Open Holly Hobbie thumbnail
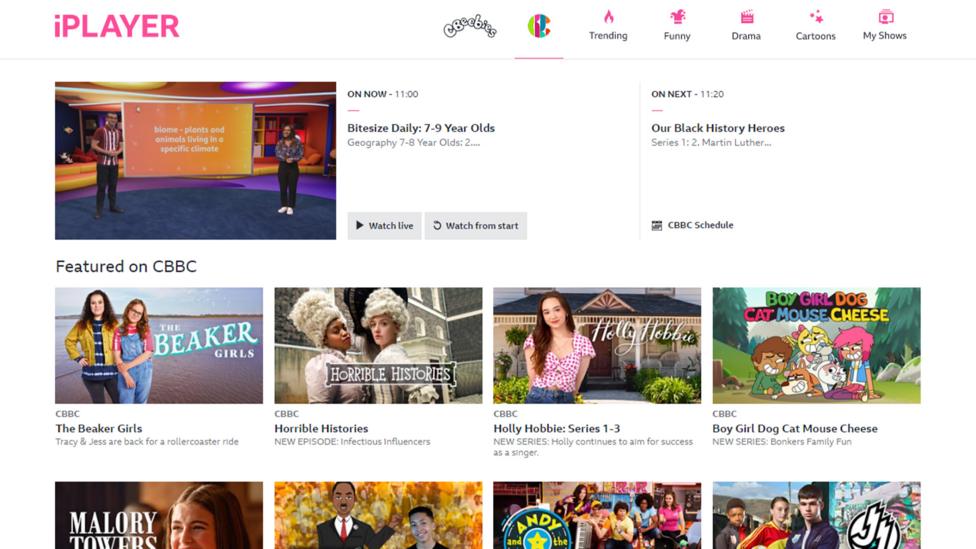This screenshot has width=976, height=549. (597, 346)
